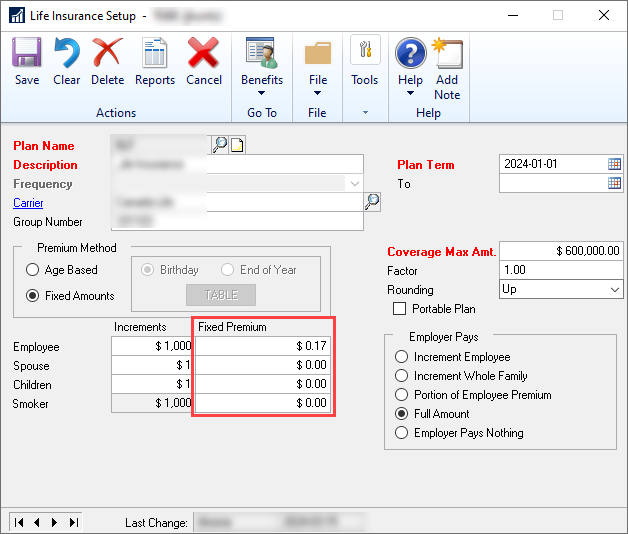Click the Carrier link

point(28,203)
